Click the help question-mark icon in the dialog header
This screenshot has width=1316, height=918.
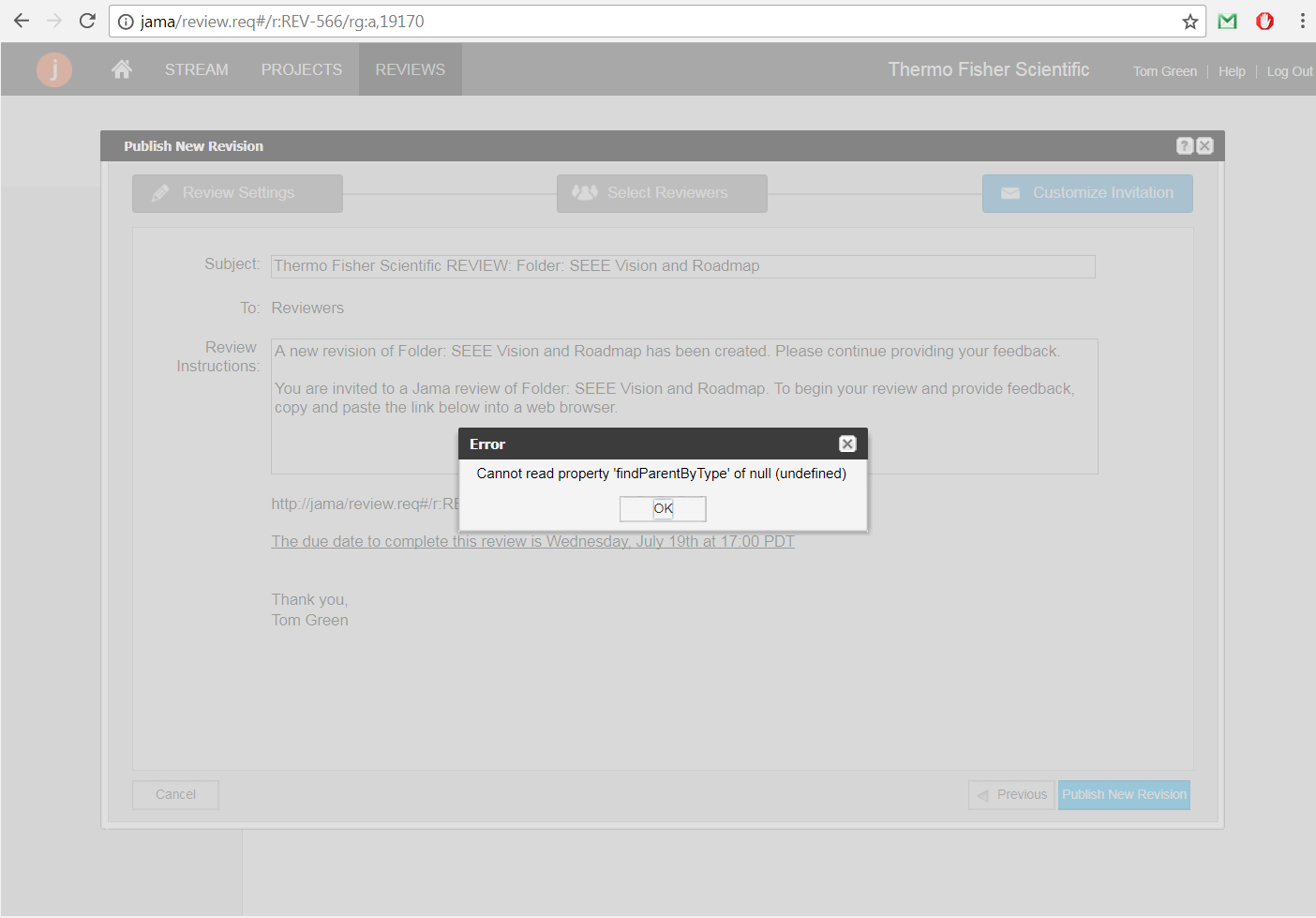pos(1185,145)
